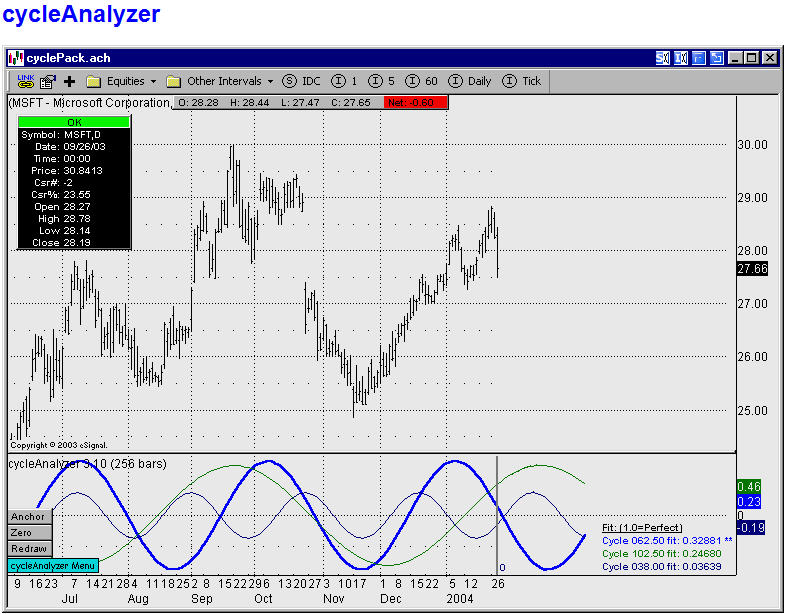Open the Equities folder icon
Image resolution: width=785 pixels, height=614 pixels.
coord(94,82)
